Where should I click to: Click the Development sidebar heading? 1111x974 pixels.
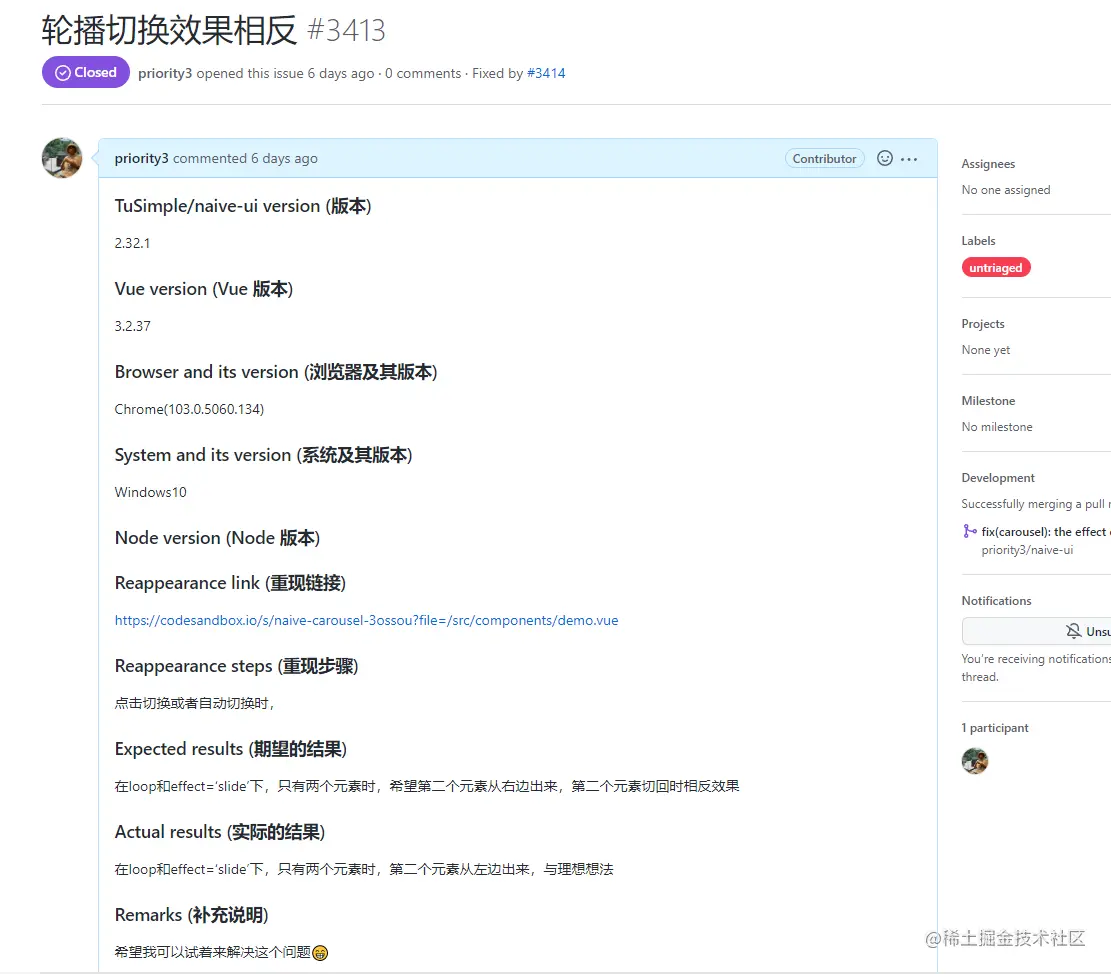tap(998, 478)
